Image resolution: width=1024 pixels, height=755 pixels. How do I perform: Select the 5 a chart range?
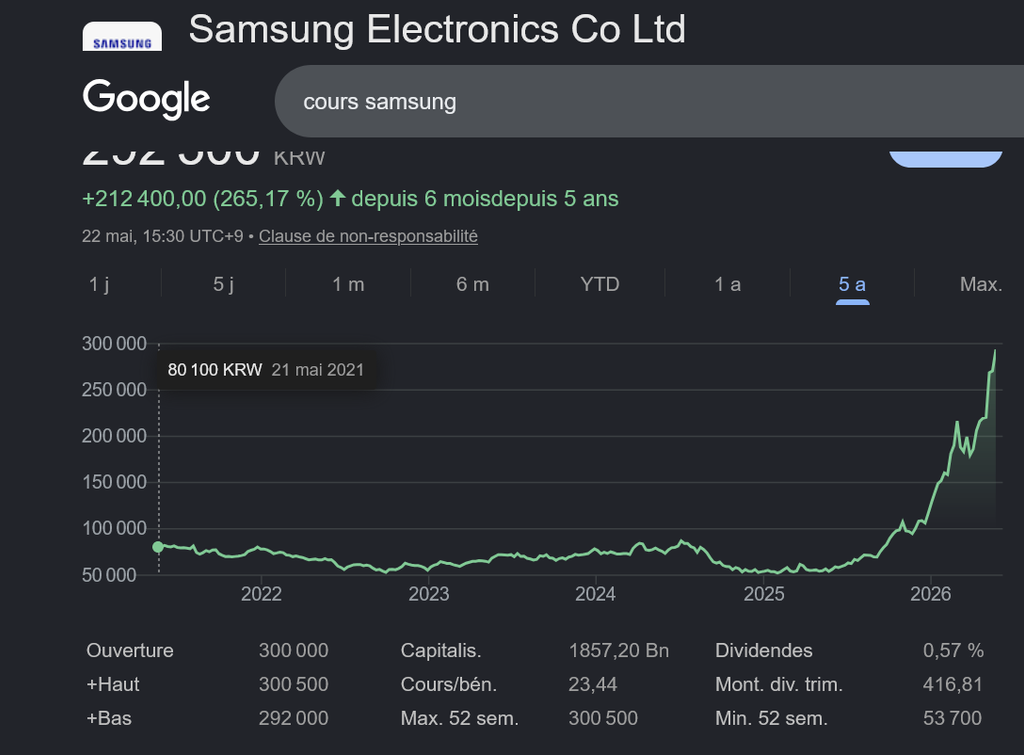click(x=852, y=284)
